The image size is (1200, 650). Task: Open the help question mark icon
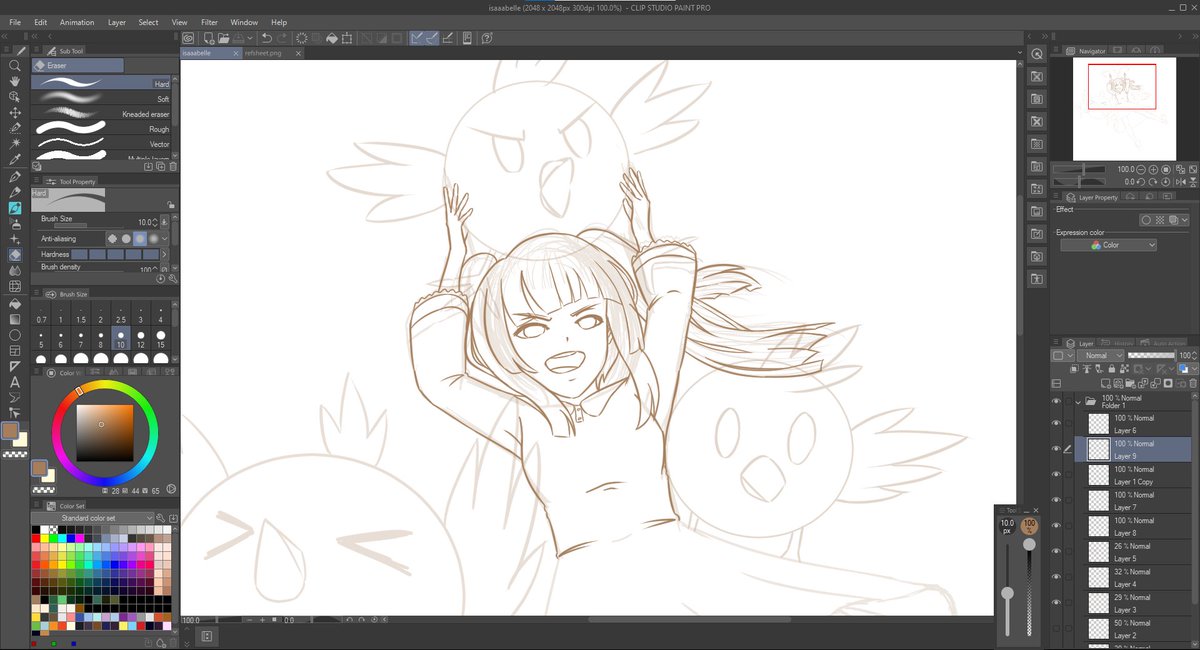coord(487,39)
